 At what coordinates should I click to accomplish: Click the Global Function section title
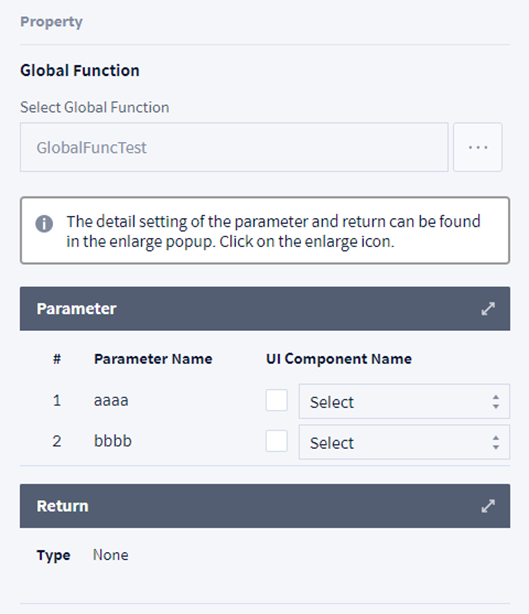(x=80, y=70)
